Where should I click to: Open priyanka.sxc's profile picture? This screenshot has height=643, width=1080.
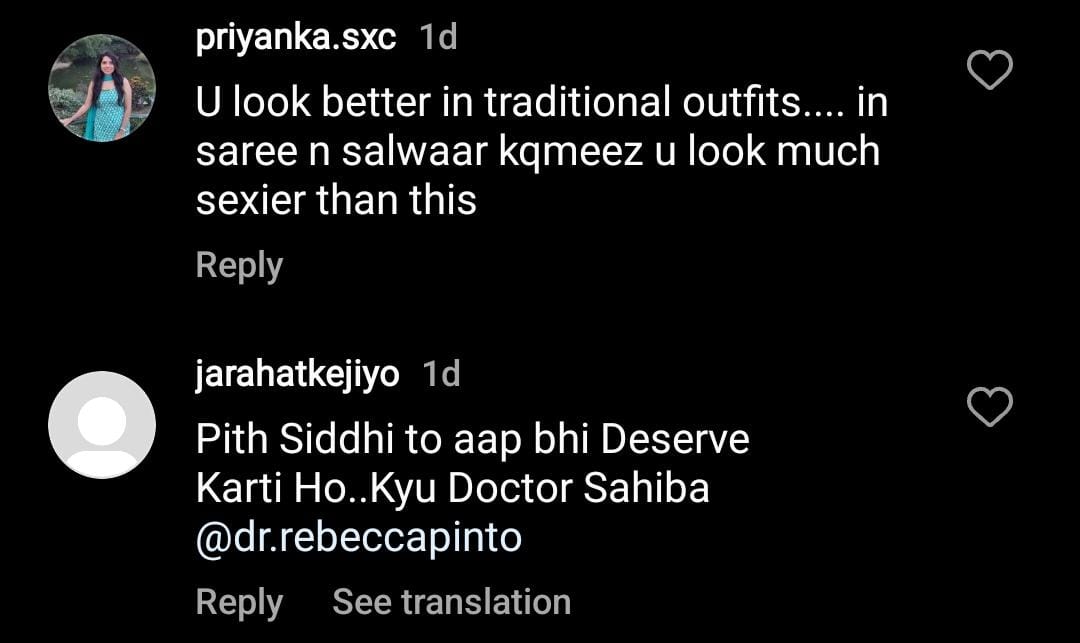(x=102, y=88)
